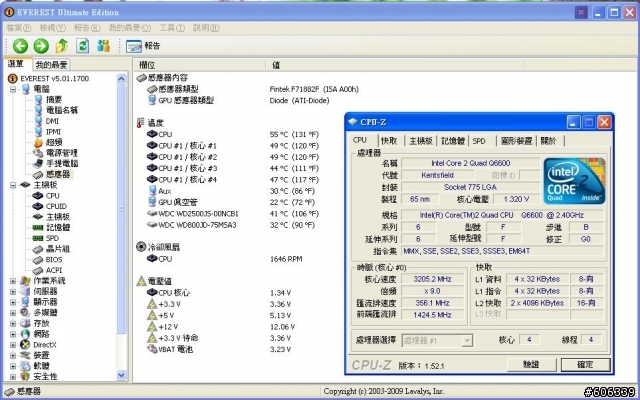Viewport: 640px width, 400px height.
Task: Click the green Forward arrow icon
Action: pos(41,46)
